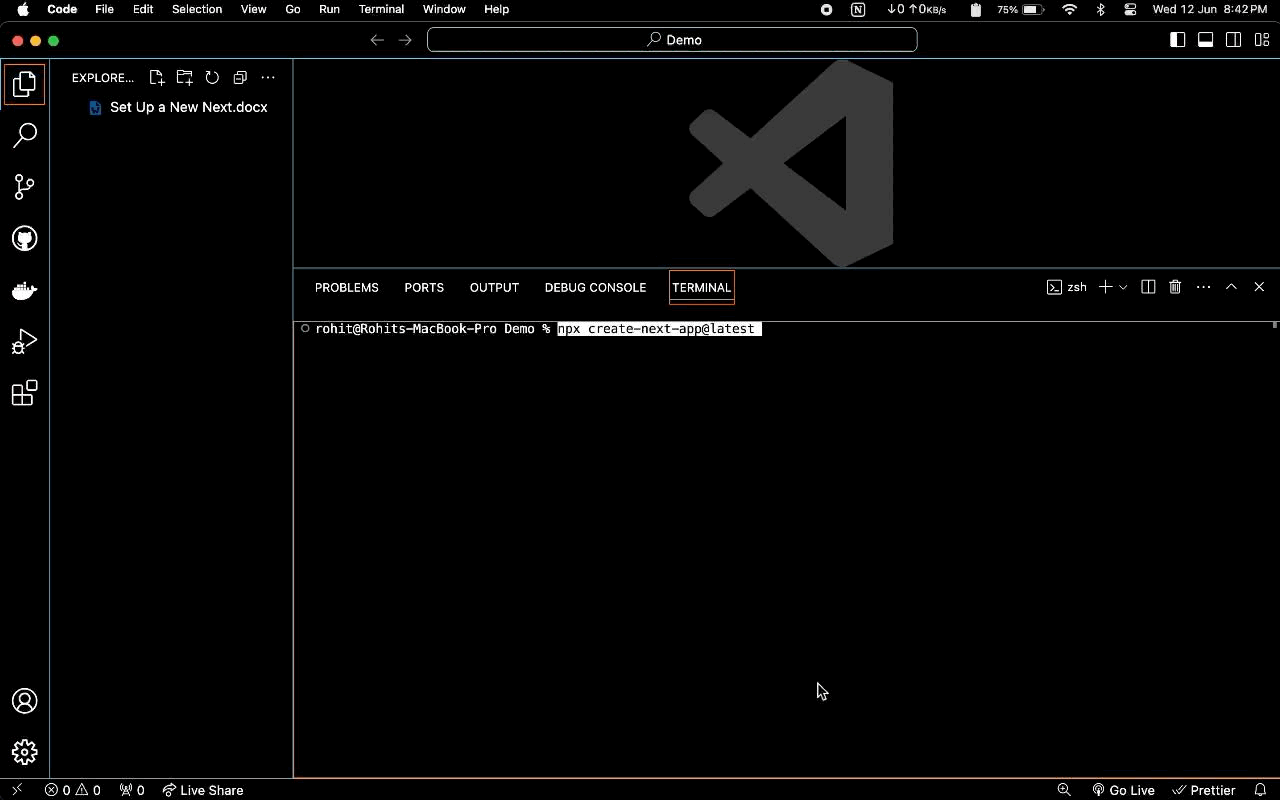The image size is (1280, 800).
Task: Start a Live Share session
Action: click(x=203, y=790)
